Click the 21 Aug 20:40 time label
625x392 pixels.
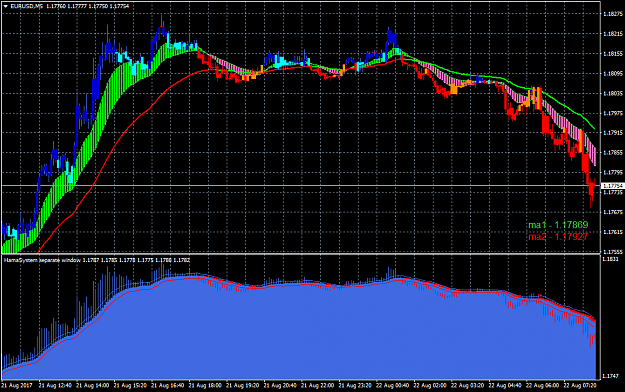[x=280, y=386]
